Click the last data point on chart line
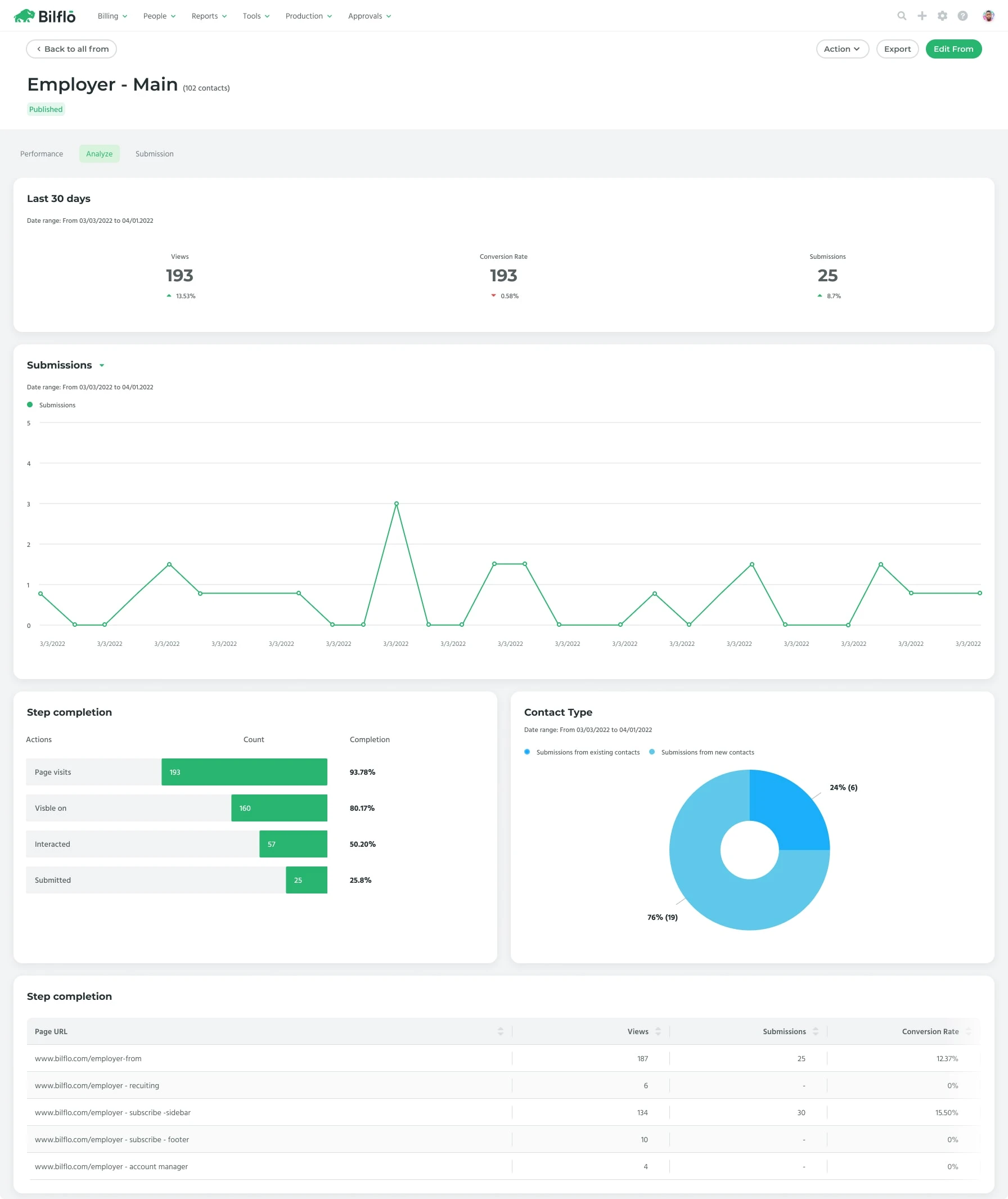The height and width of the screenshot is (1199, 1008). (979, 593)
